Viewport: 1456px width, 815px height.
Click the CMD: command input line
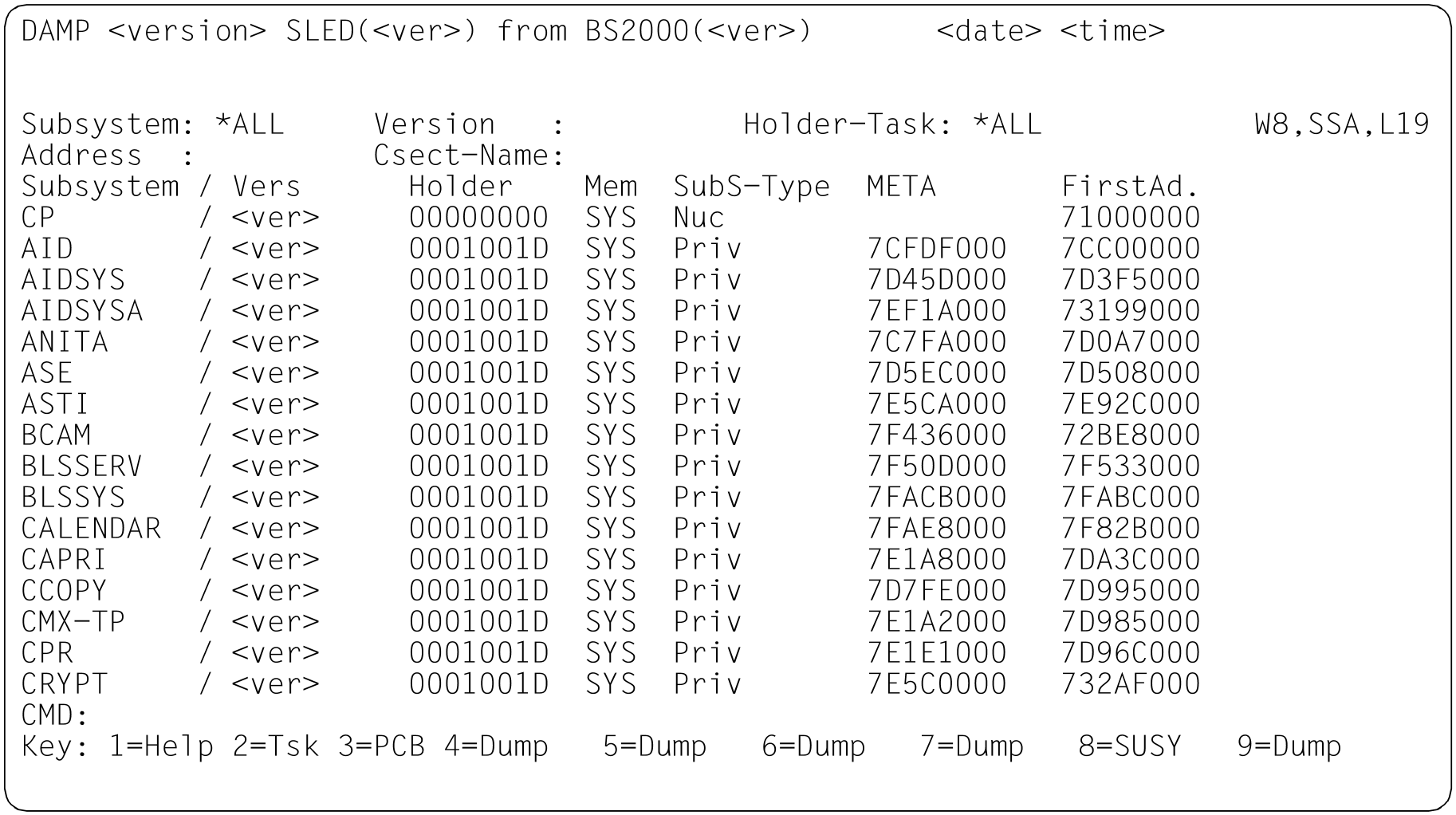pos(239,715)
